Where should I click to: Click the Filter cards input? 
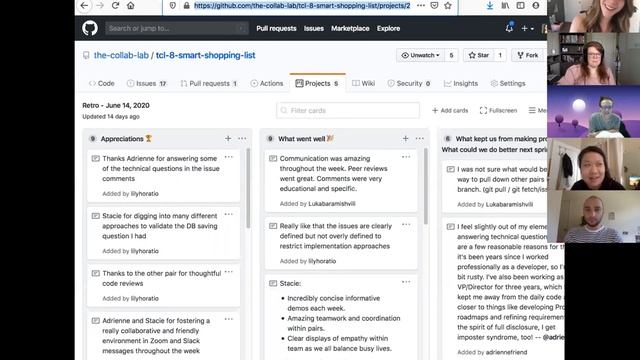point(348,110)
